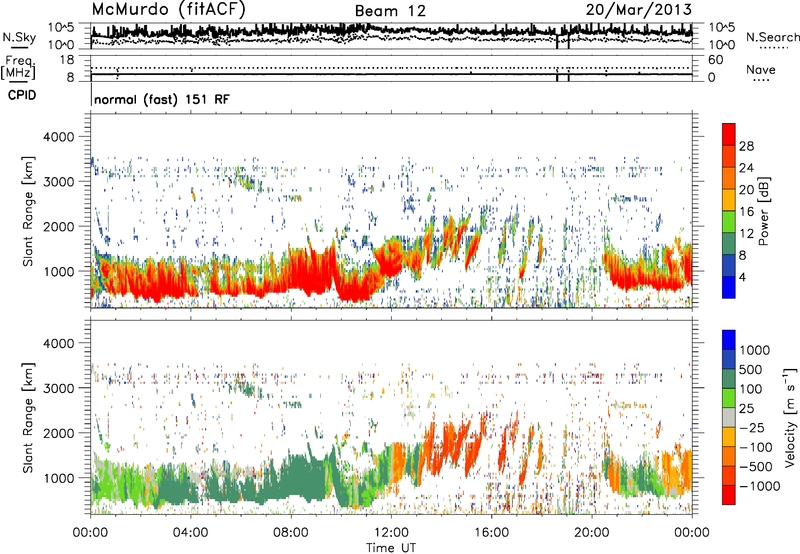Click the 'Power [dB]' colorbar label
800x554 pixels.
coord(763,211)
